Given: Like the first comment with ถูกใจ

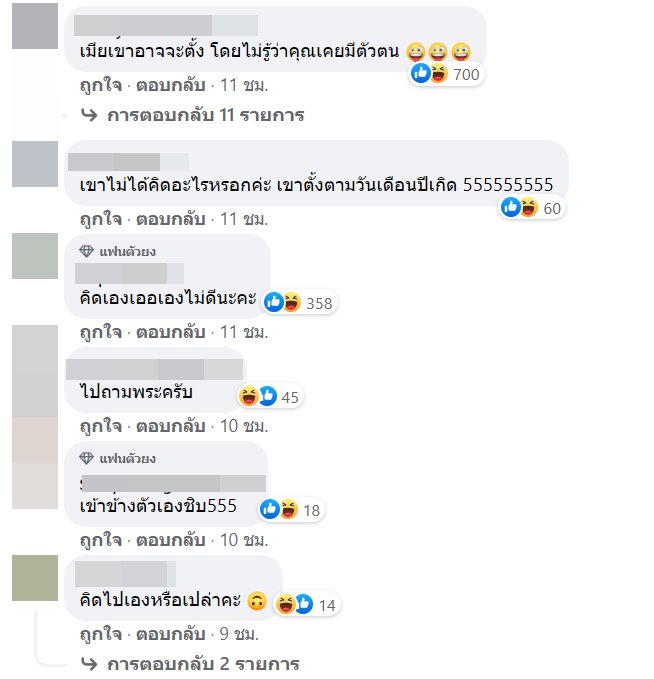Looking at the screenshot, I should 101,85.
